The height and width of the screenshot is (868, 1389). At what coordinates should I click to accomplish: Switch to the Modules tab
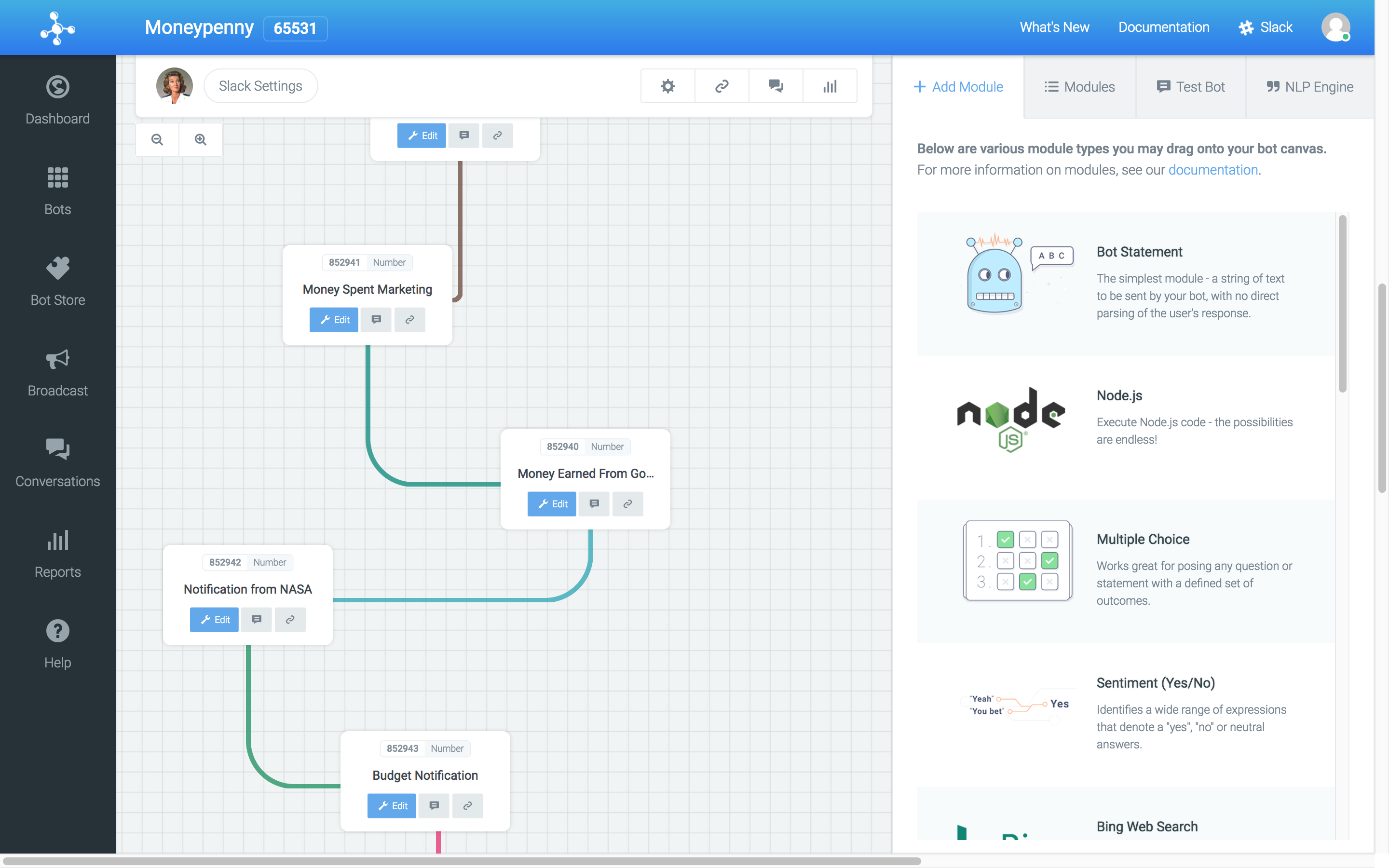pos(1080,87)
